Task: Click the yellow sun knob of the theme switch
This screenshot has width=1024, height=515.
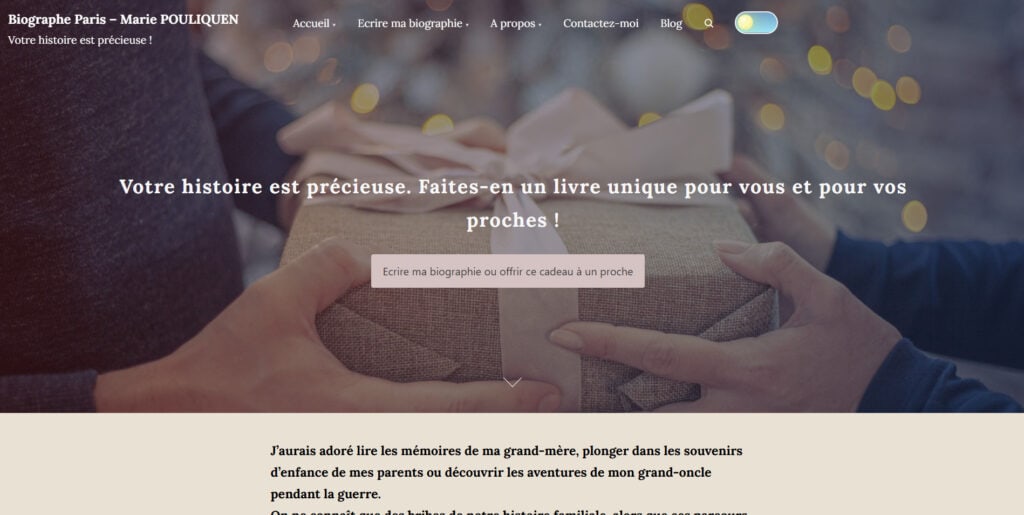Action: tap(746, 23)
